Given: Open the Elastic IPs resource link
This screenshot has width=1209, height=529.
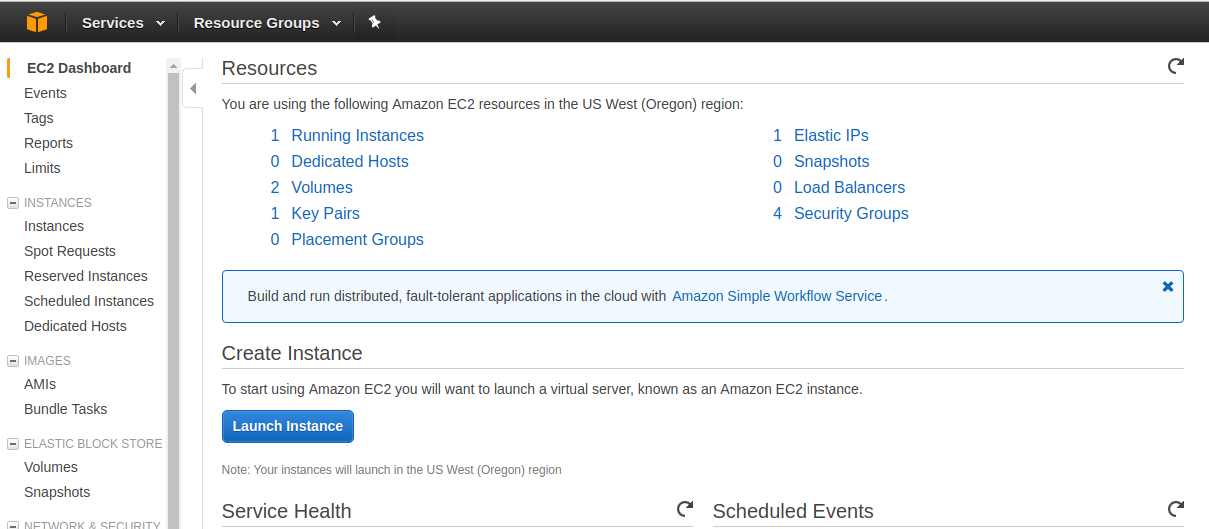Looking at the screenshot, I should click(831, 135).
